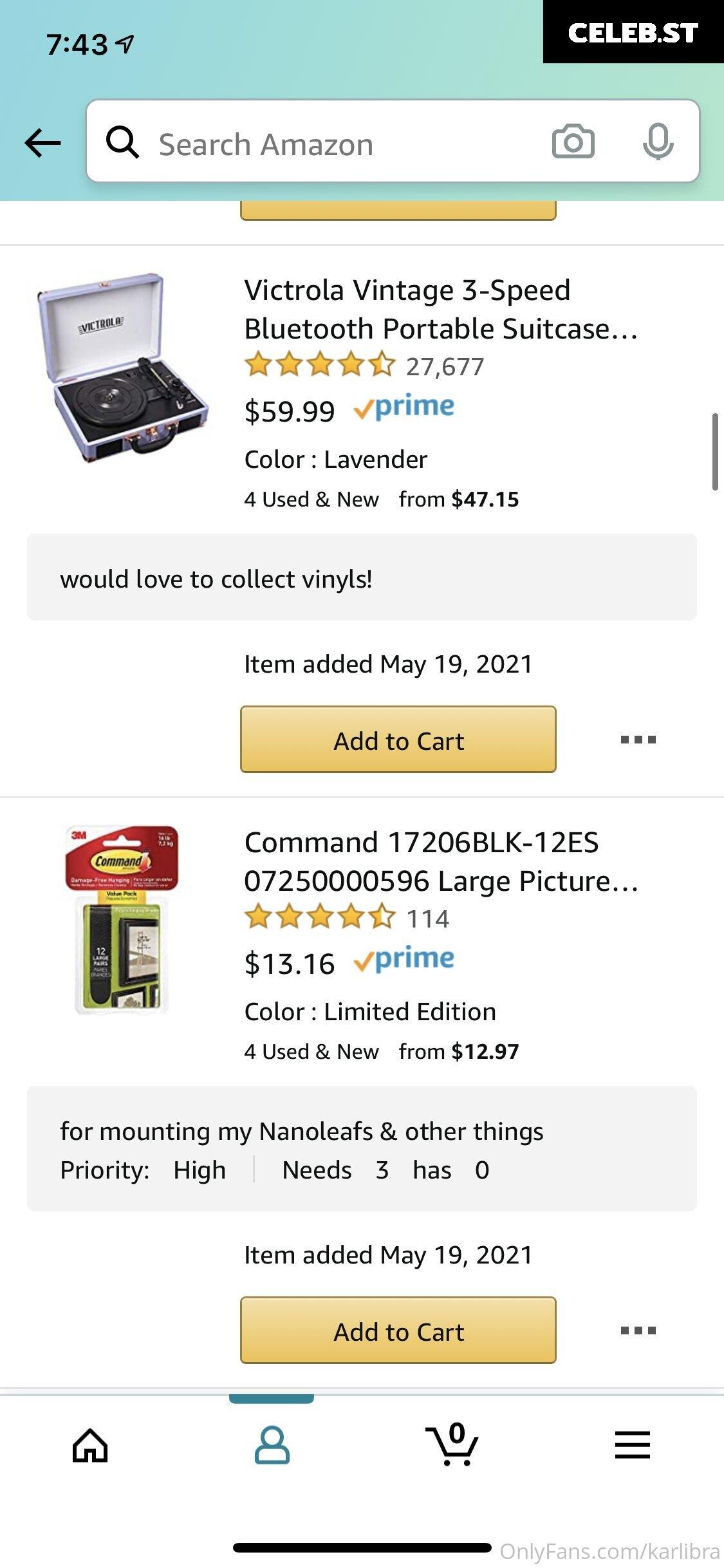Open the account profile tab
The image size is (724, 1568).
272,1445
